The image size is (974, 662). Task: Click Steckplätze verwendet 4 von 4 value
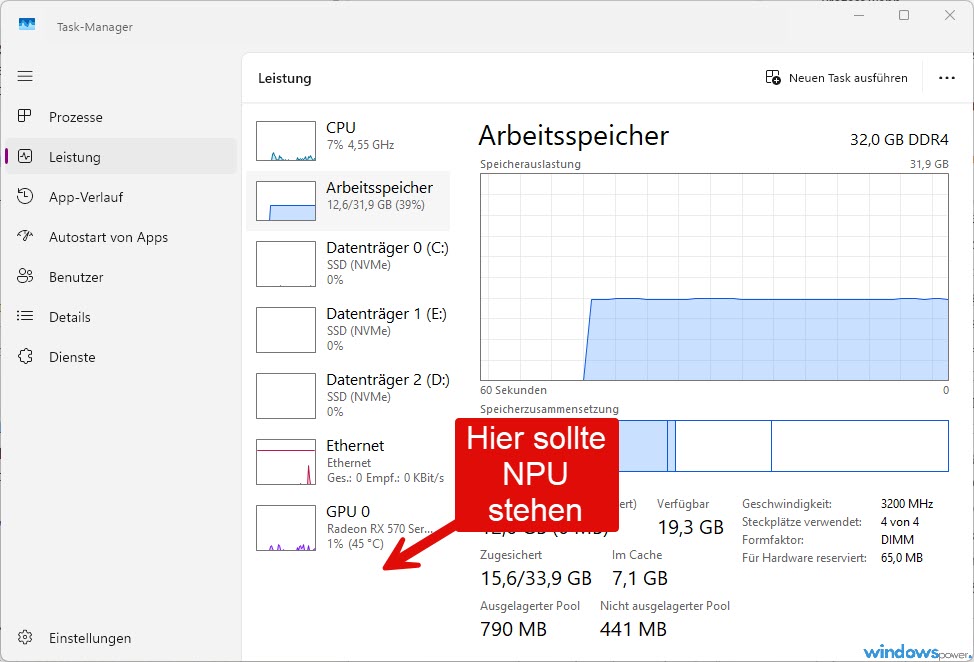click(899, 522)
